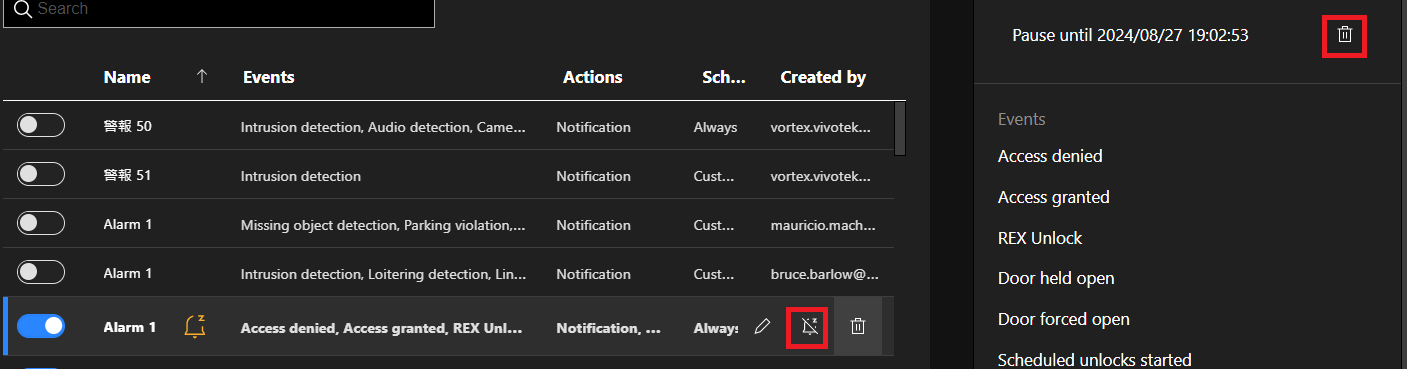
Task: Enable the 警報 50 alarm toggle
Action: [x=41, y=125]
